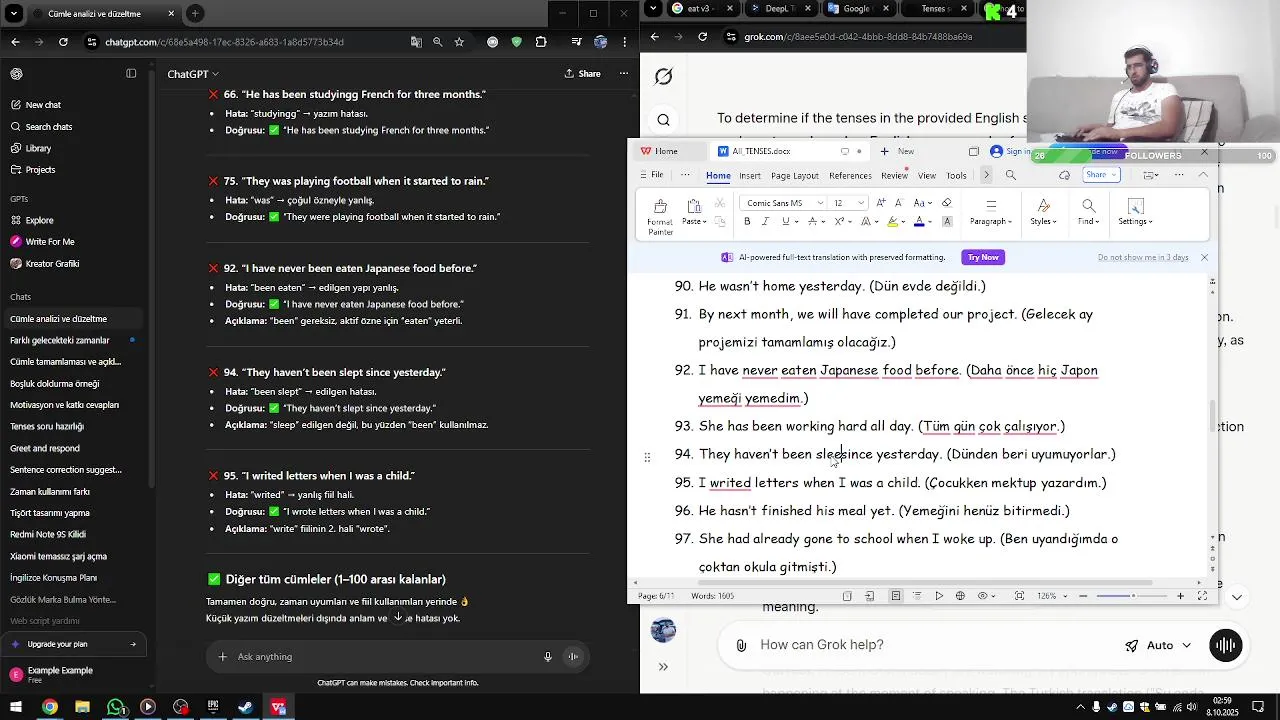Screen dimensions: 1280x720
Task: Switch to the View ribbon tab
Action: [x=927, y=175]
